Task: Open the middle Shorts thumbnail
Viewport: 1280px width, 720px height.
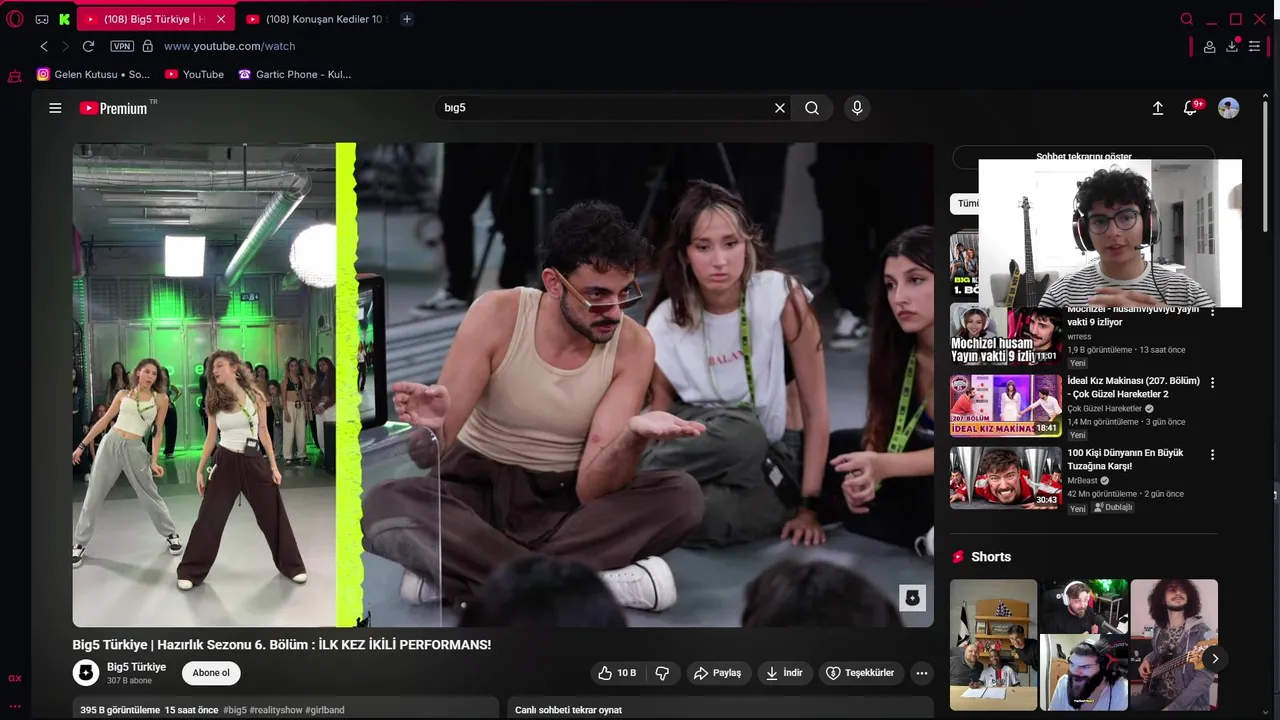Action: [1084, 645]
